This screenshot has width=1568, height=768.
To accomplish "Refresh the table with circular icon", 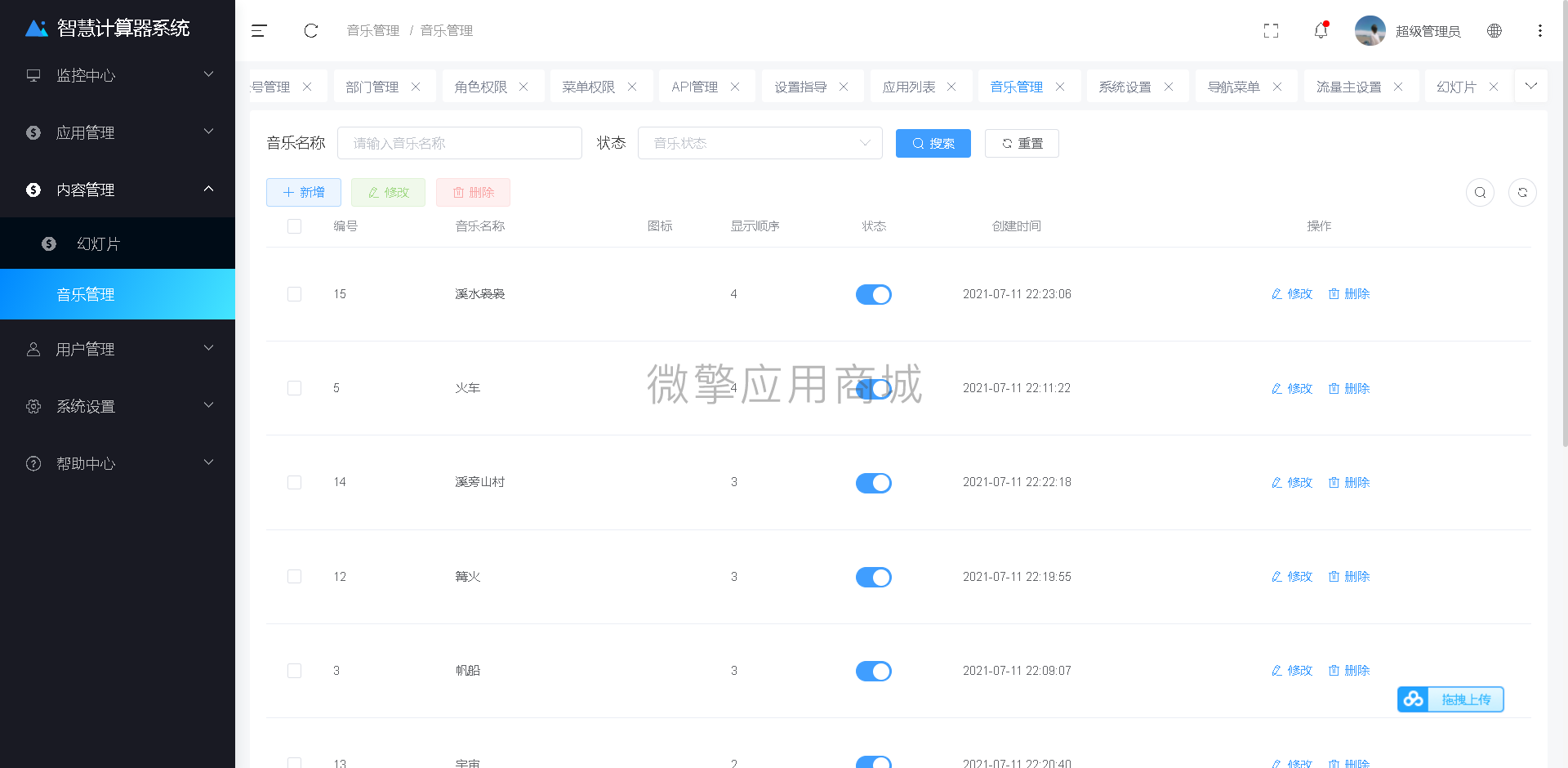I will (x=1522, y=193).
